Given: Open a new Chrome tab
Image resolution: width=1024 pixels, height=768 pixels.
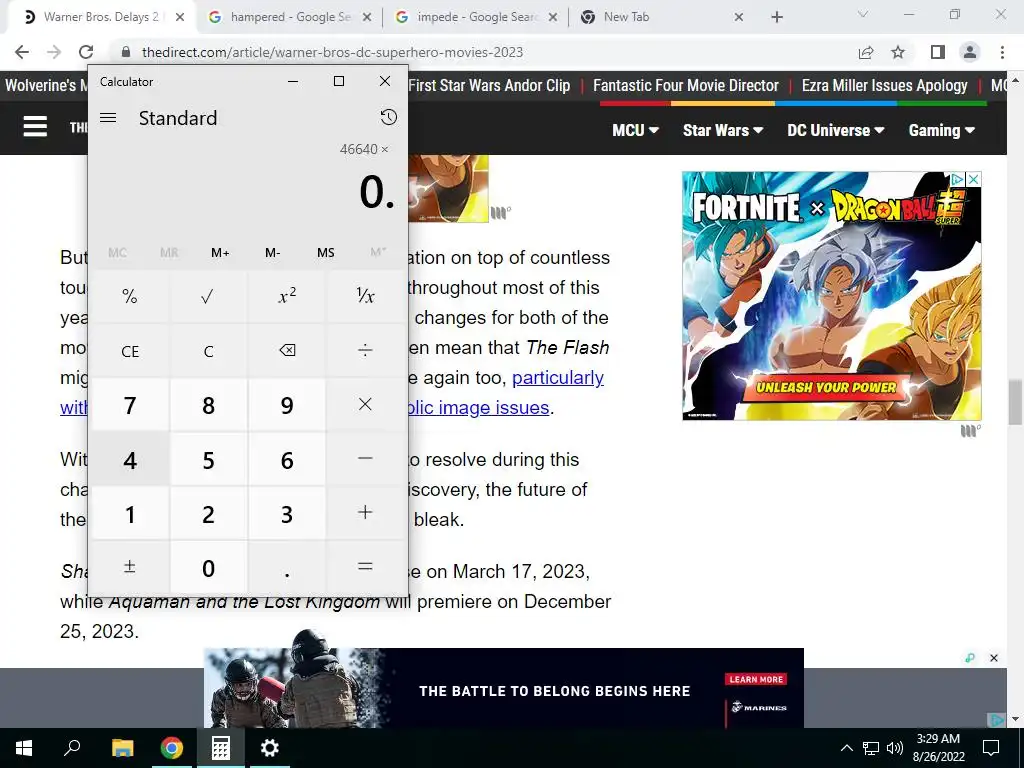Looking at the screenshot, I should [776, 17].
